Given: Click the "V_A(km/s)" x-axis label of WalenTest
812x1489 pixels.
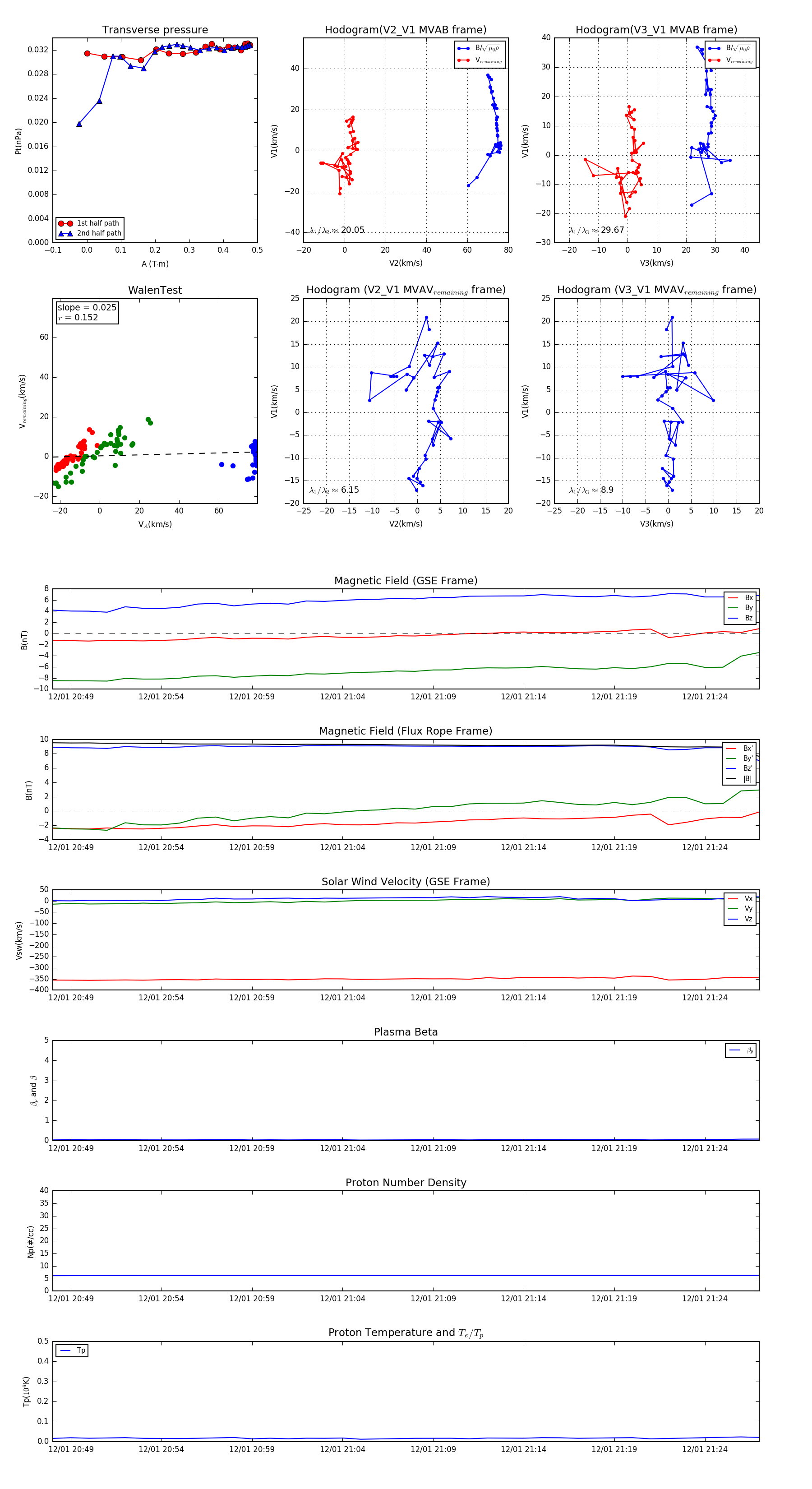Looking at the screenshot, I should (x=155, y=524).
